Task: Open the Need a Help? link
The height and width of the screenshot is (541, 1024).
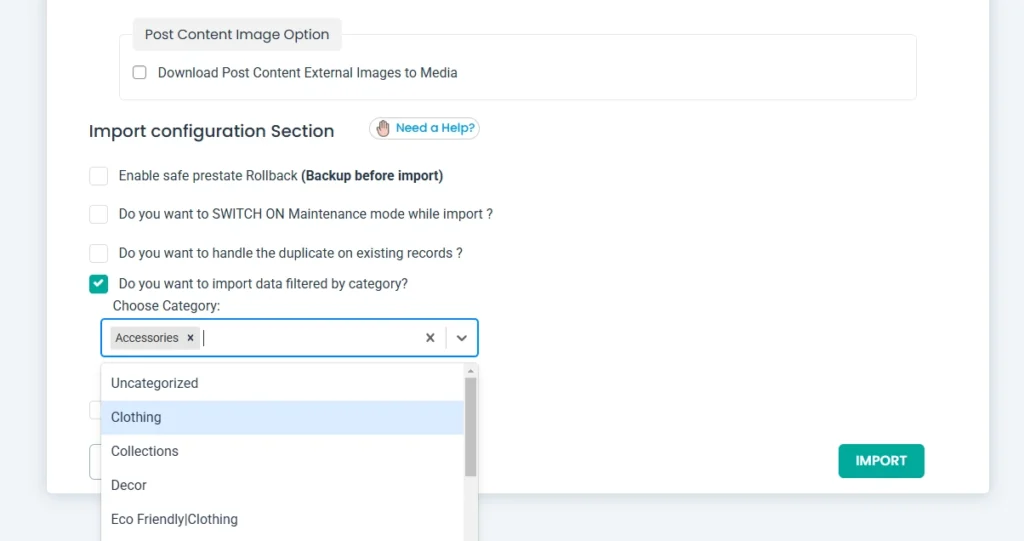Action: click(x=435, y=128)
